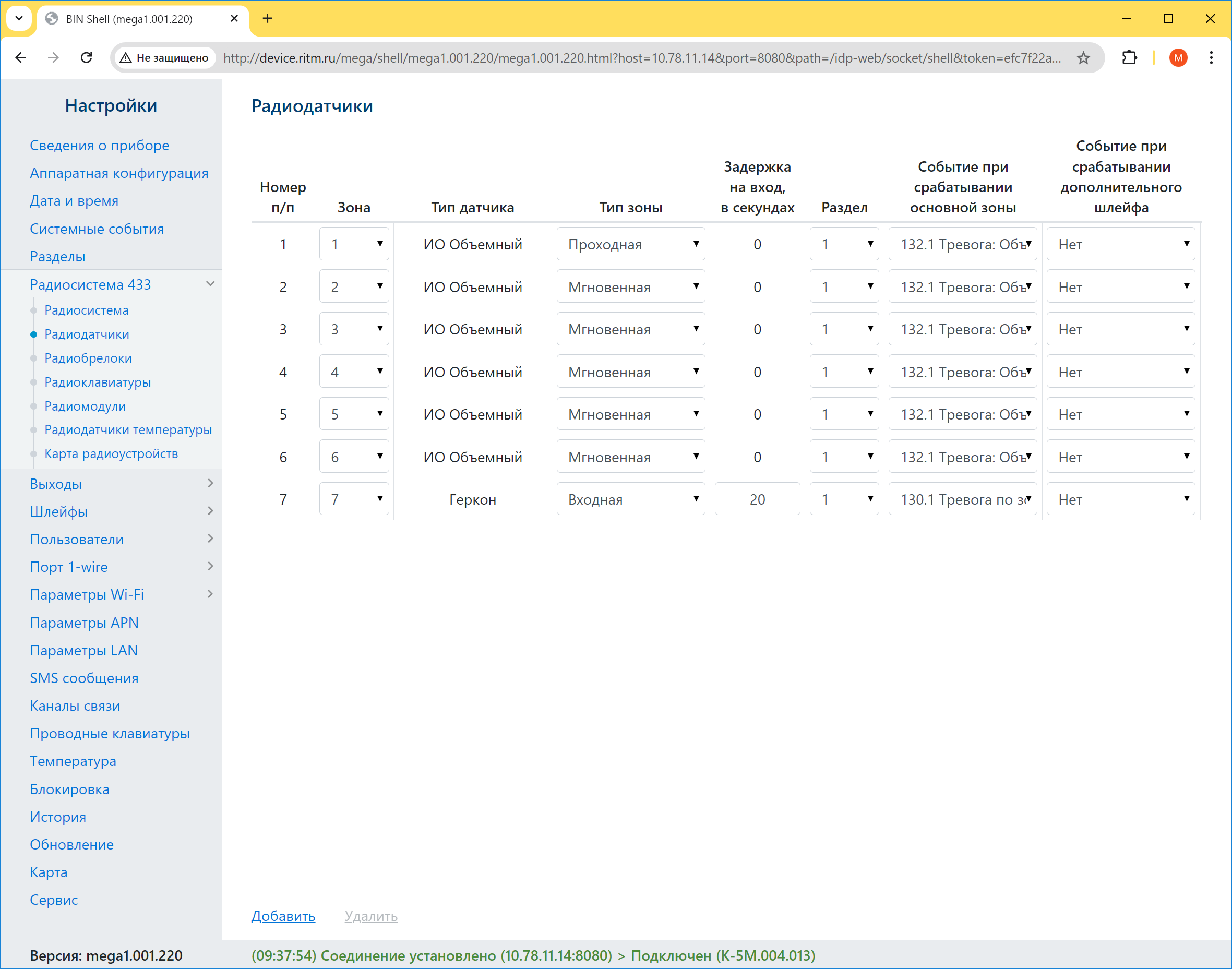Collapse the Радиосистема 433 section

click(x=210, y=284)
